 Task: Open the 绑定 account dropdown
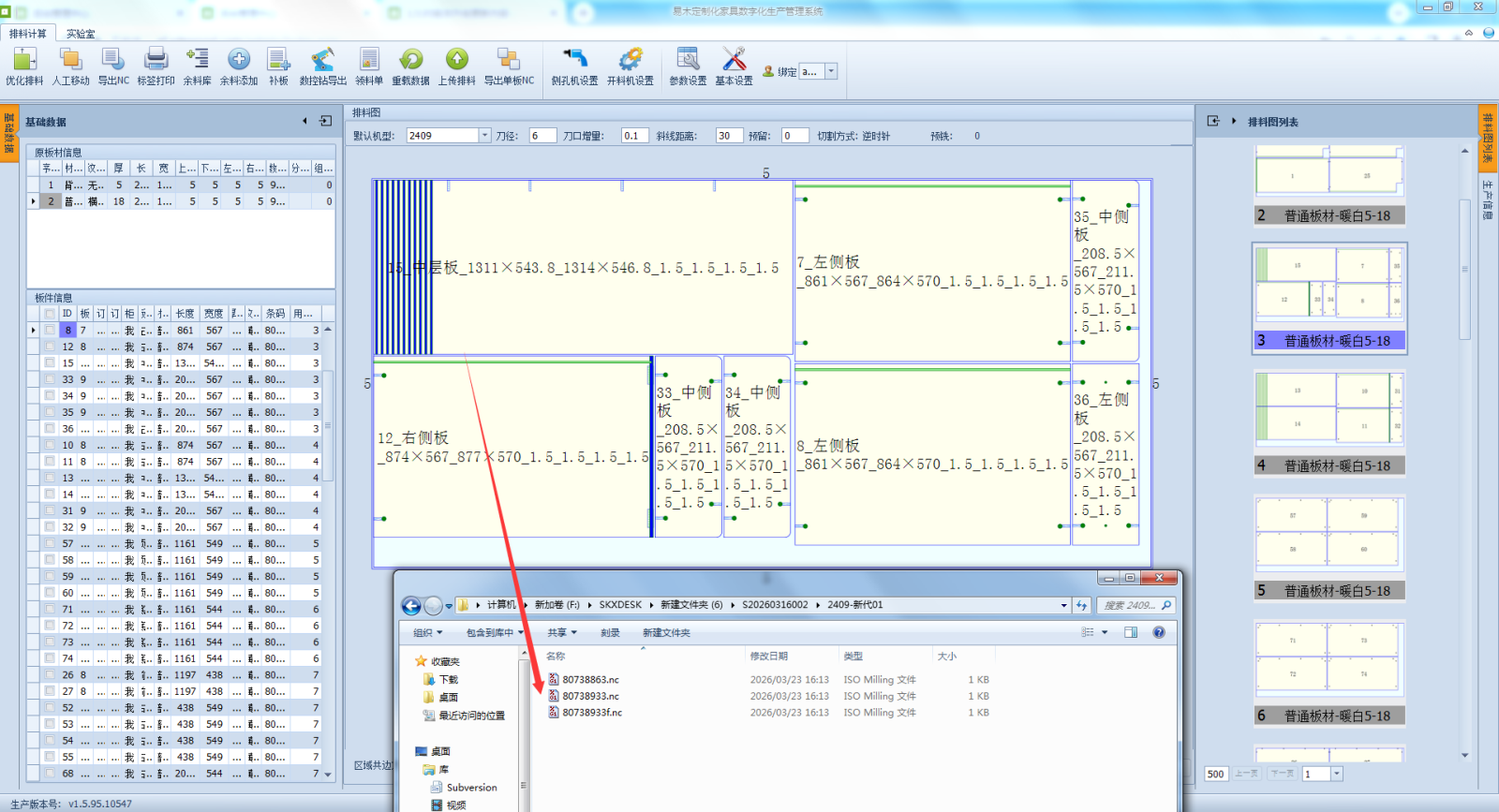pyautogui.click(x=830, y=71)
